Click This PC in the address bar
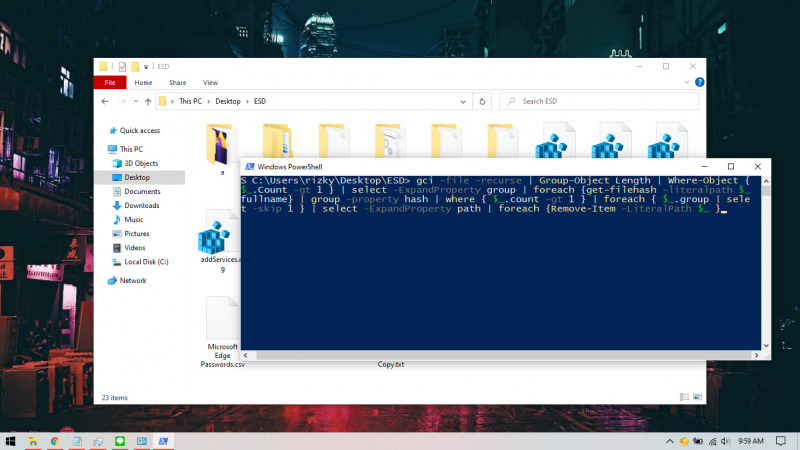800x450 pixels. [x=190, y=101]
